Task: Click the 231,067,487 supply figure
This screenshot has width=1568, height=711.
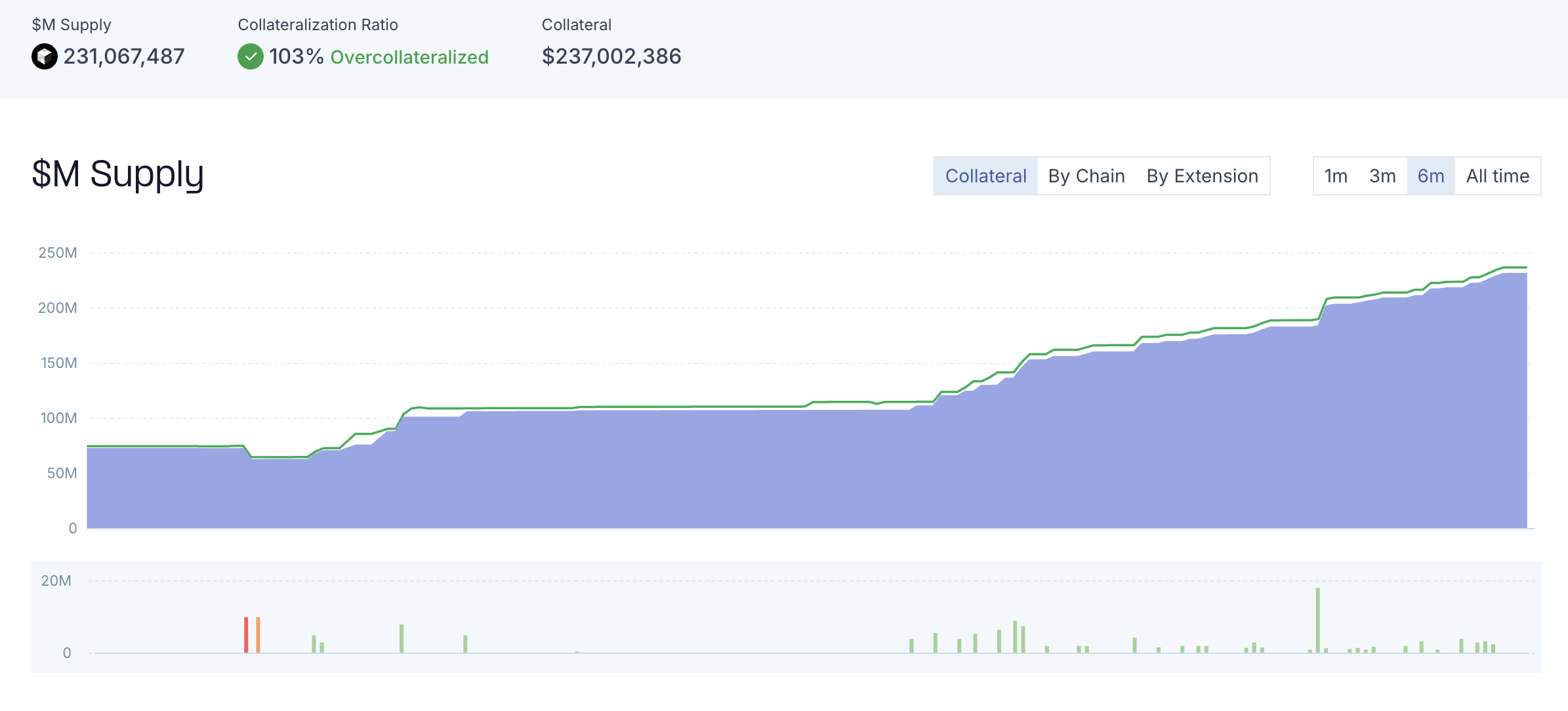Action: pyautogui.click(x=124, y=56)
